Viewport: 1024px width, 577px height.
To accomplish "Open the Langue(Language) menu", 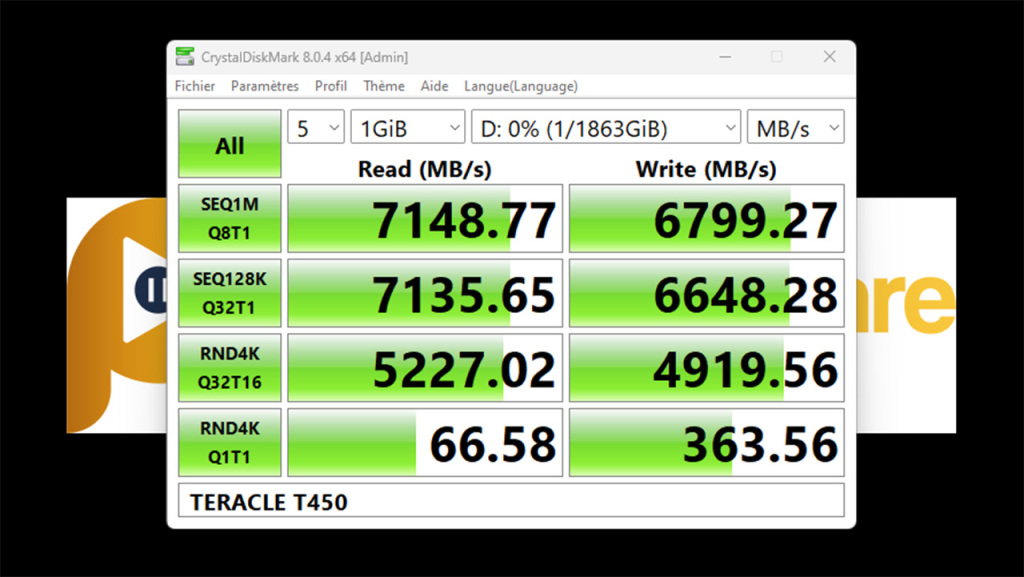I will (x=520, y=86).
